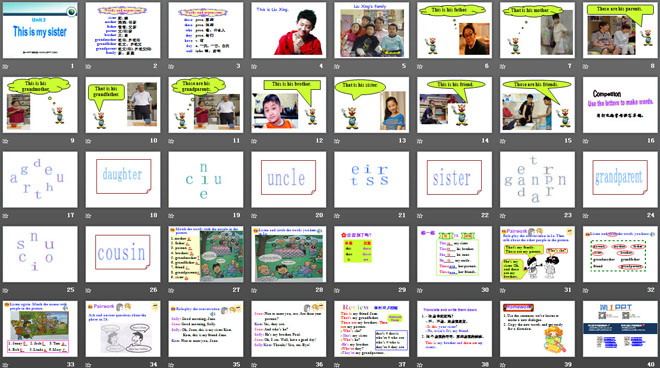Screen dimensions: 660x368
Task: Click animation star icon under slide 31
Action: [x=503, y=290]
